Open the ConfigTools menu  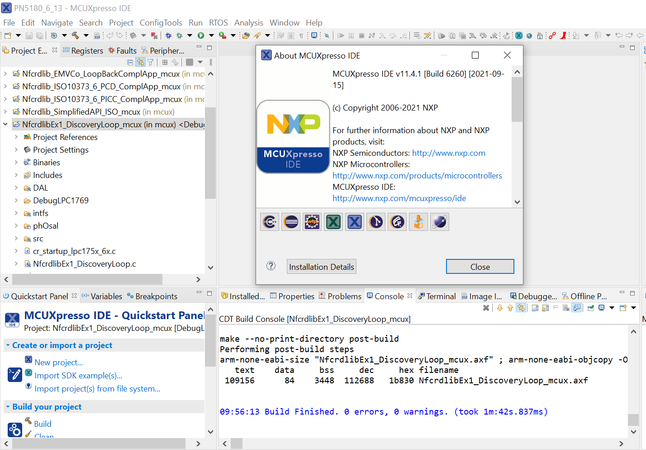161,23
